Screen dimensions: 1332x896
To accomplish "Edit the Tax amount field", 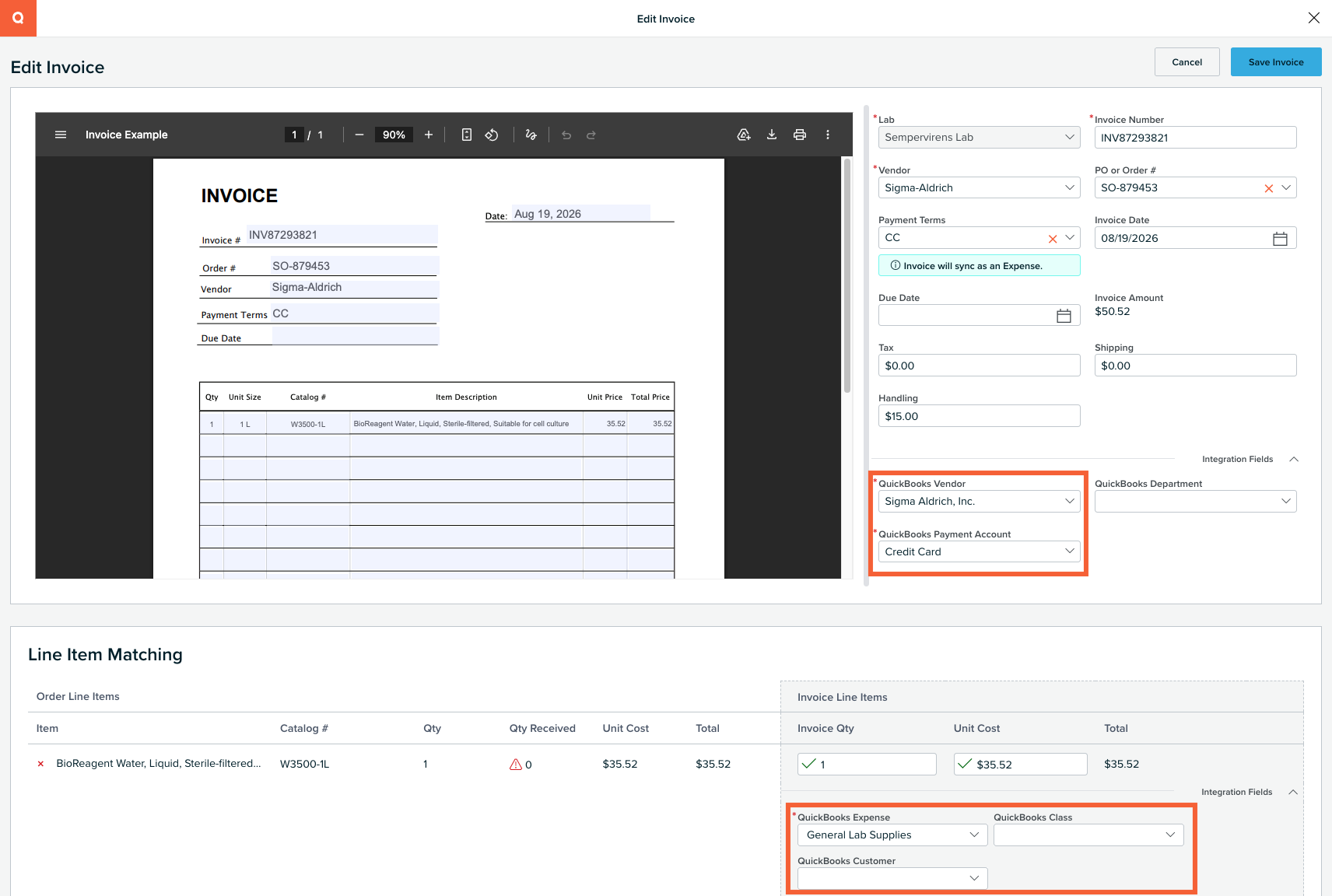I will [979, 366].
